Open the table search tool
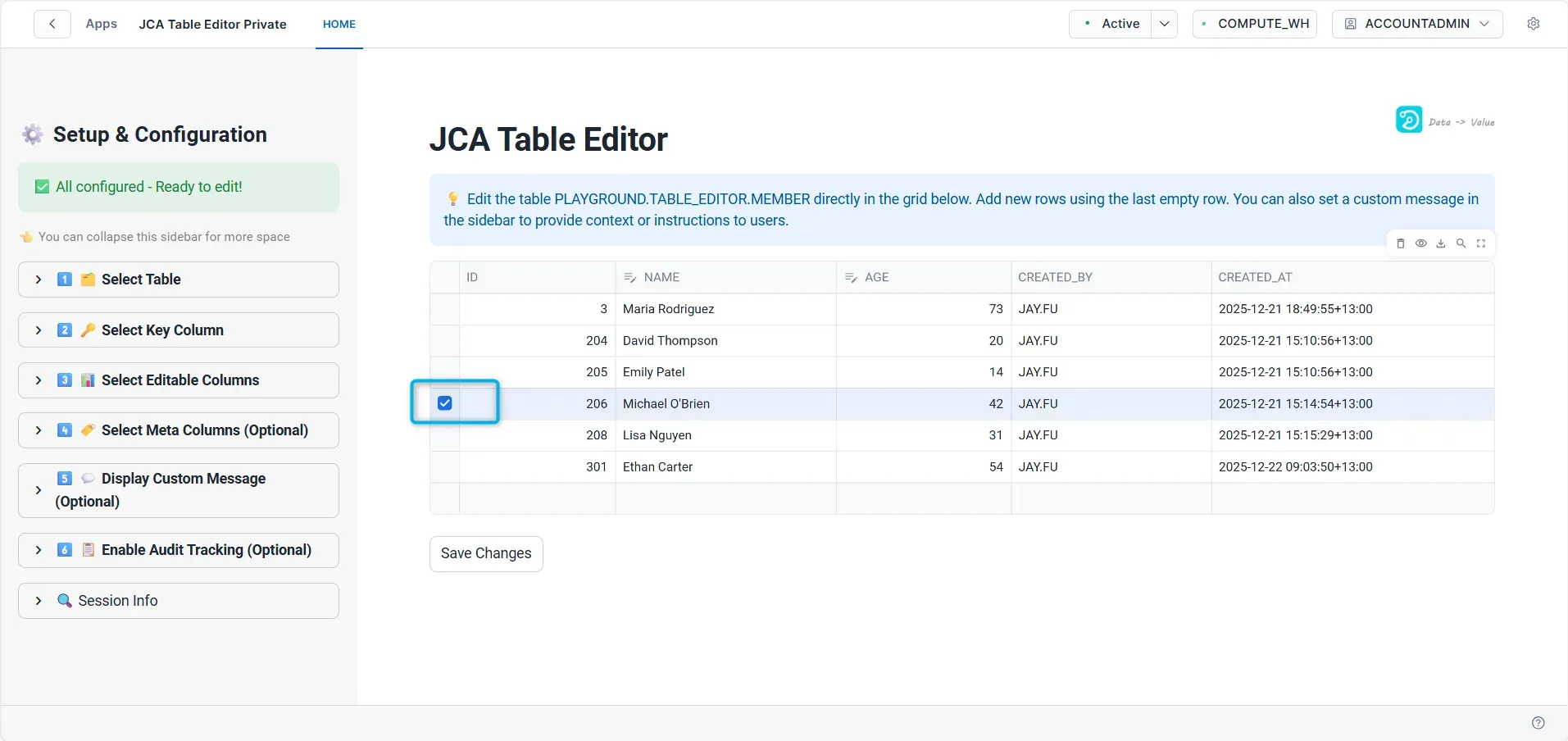 tap(1461, 243)
